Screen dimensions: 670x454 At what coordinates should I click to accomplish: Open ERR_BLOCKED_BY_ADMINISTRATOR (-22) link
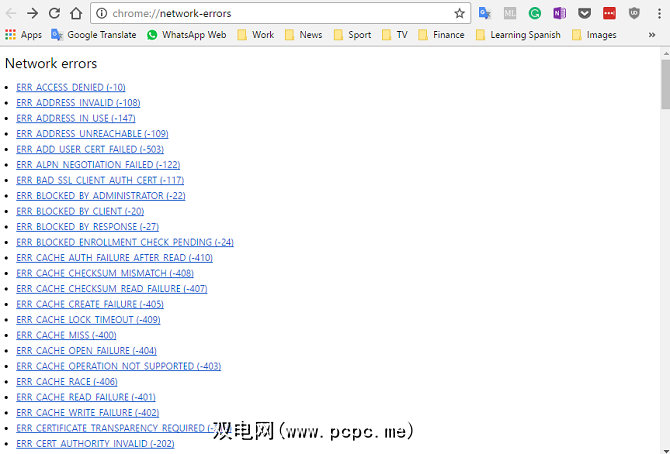pyautogui.click(x=101, y=196)
